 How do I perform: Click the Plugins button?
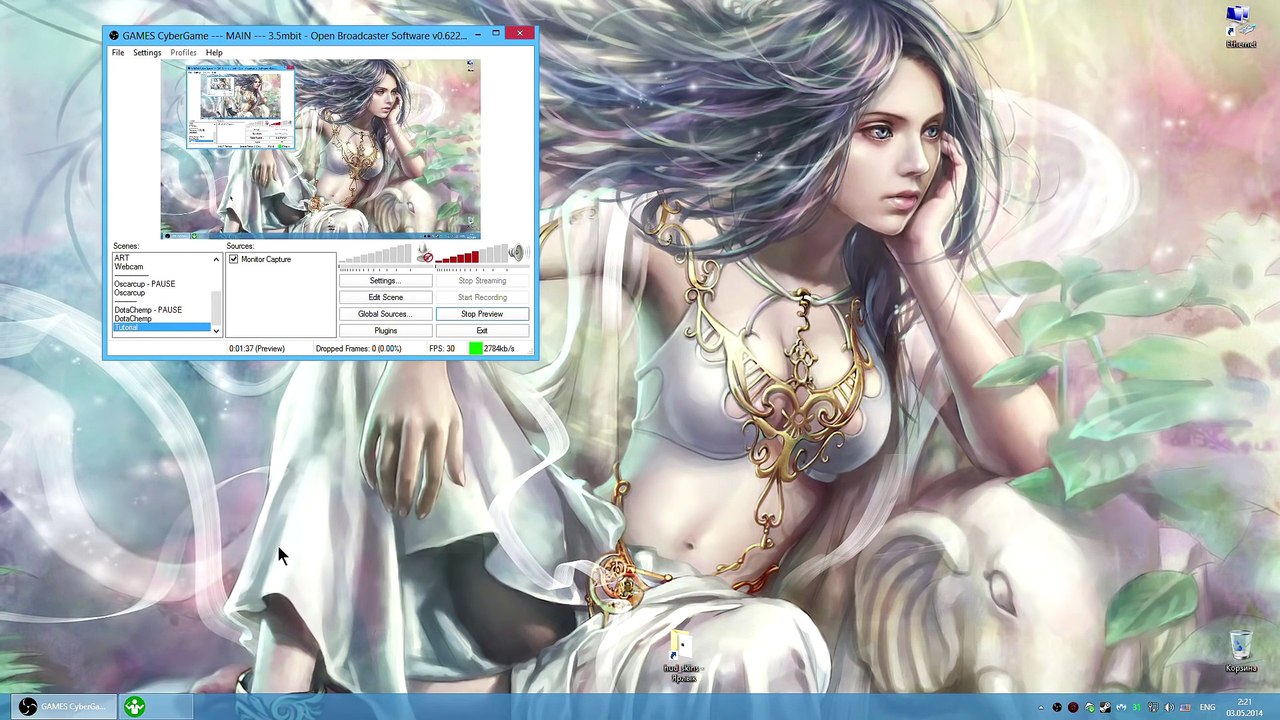coord(385,331)
